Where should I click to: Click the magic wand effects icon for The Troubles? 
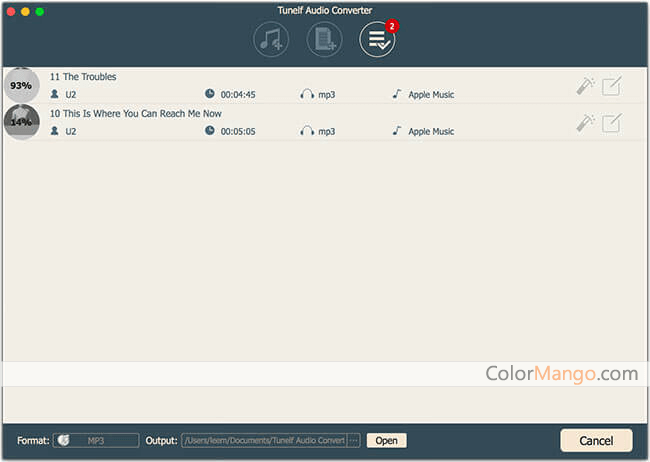coord(585,87)
